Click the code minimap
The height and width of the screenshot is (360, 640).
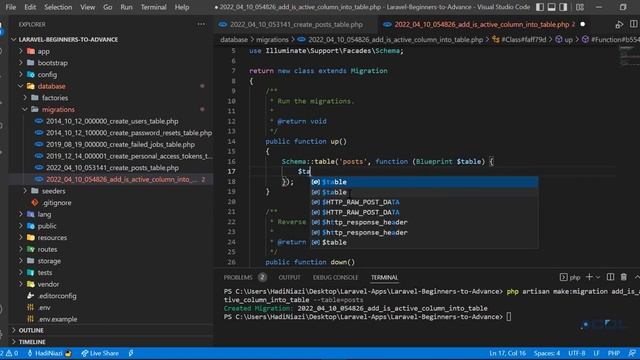629,56
